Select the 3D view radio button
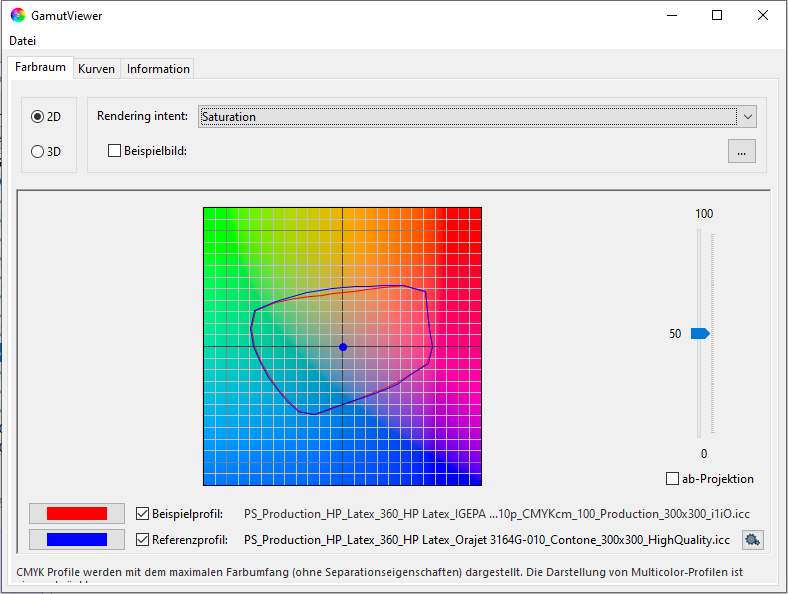This screenshot has width=788, height=594. (38, 152)
